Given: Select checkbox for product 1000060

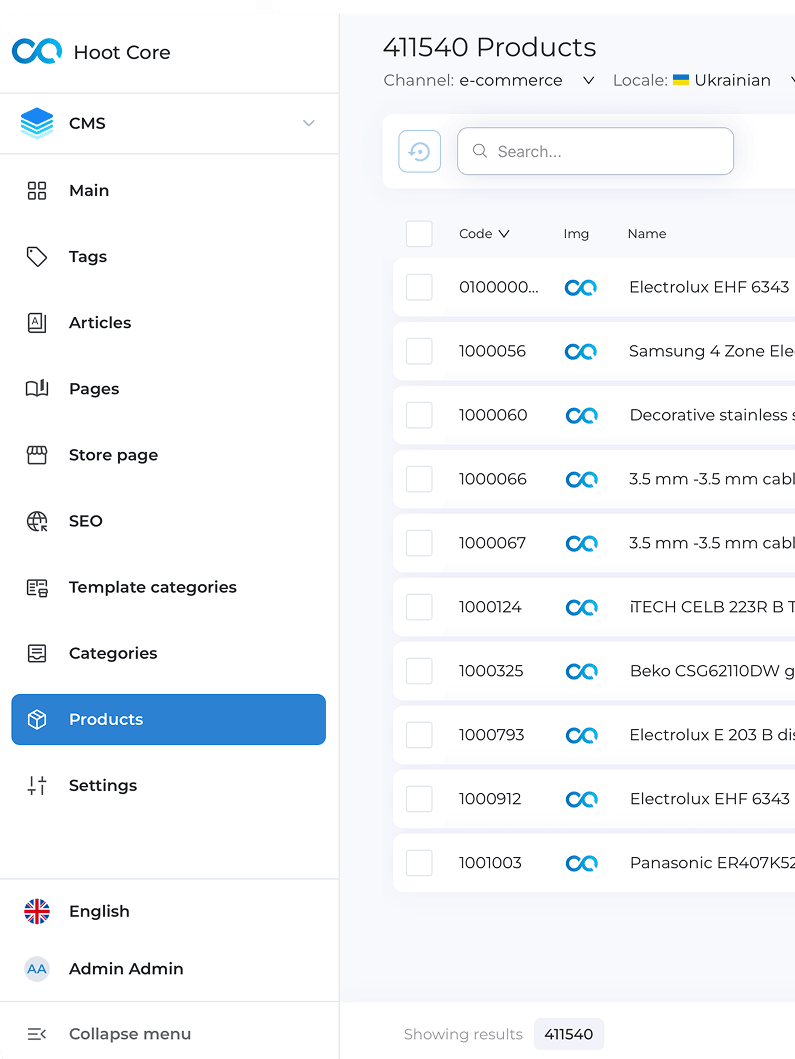Looking at the screenshot, I should point(419,415).
